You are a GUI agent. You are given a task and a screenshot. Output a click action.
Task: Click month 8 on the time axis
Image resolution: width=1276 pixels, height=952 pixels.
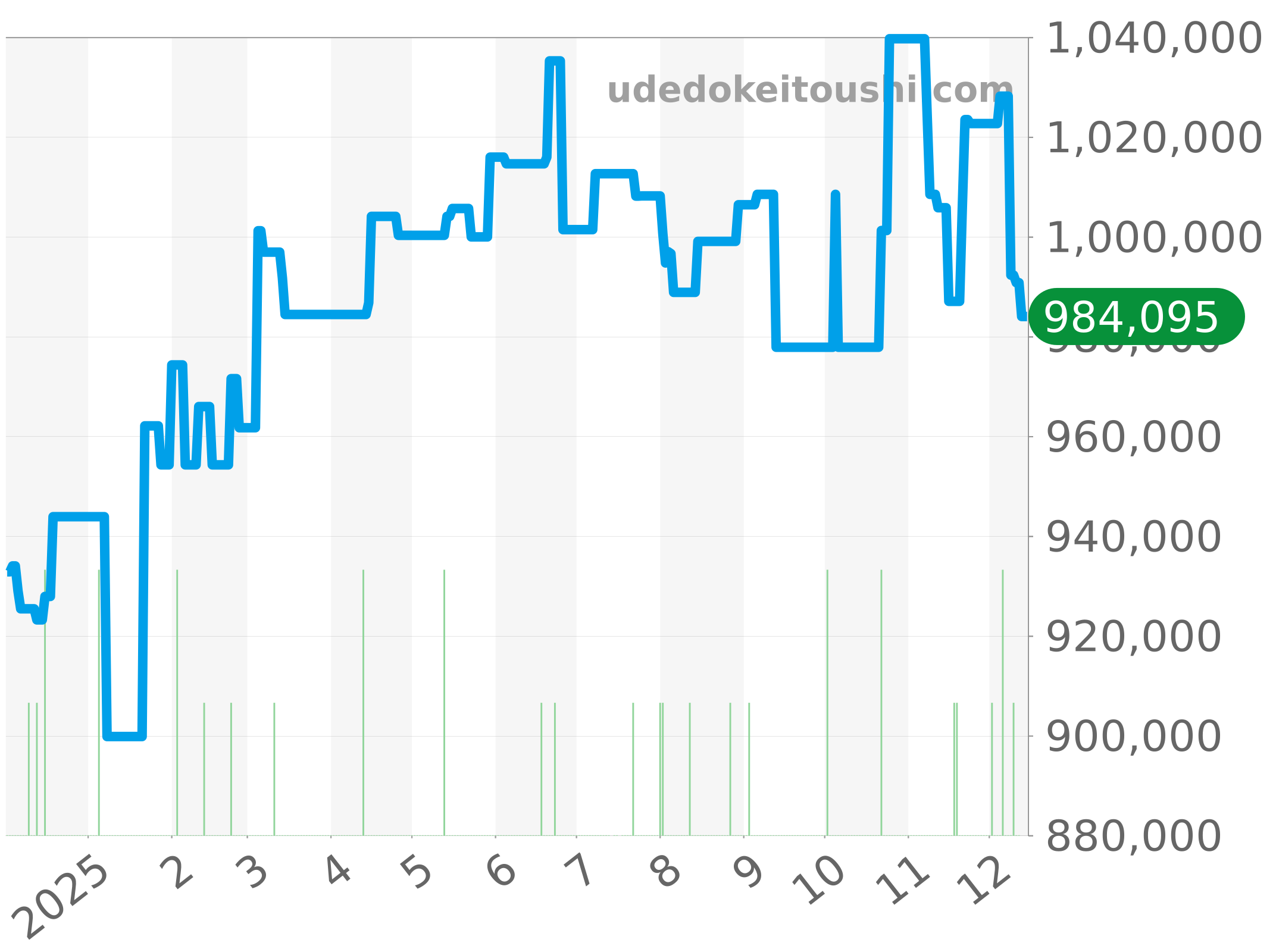pyautogui.click(x=665, y=872)
